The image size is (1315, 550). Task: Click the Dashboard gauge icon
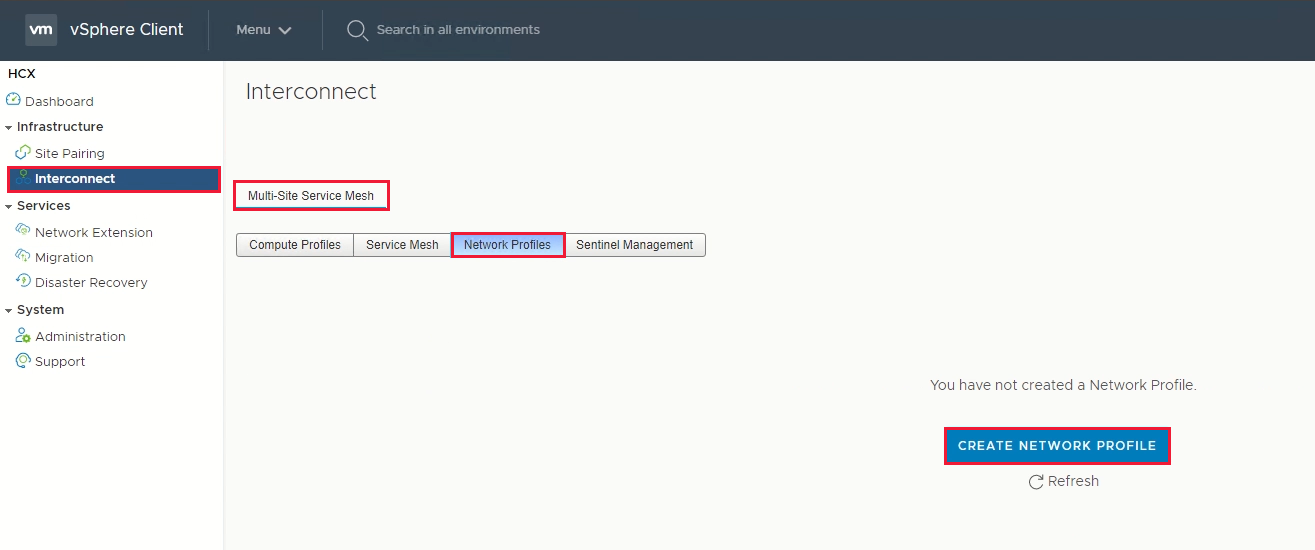coord(13,100)
